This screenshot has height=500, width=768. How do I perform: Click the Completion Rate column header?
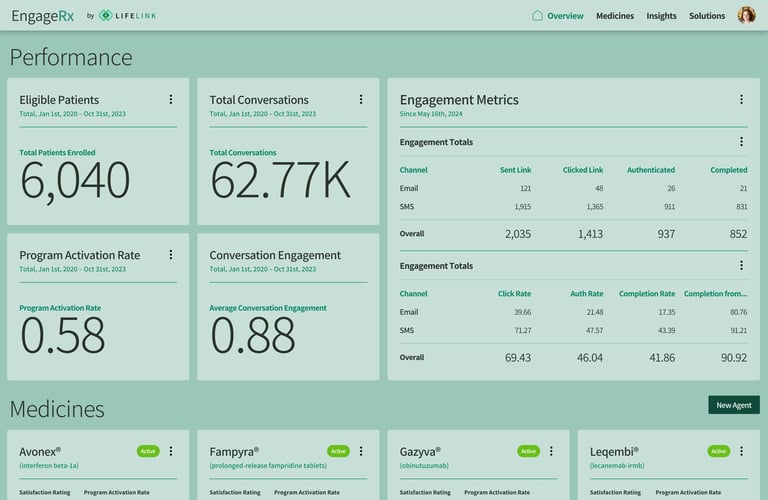647,294
